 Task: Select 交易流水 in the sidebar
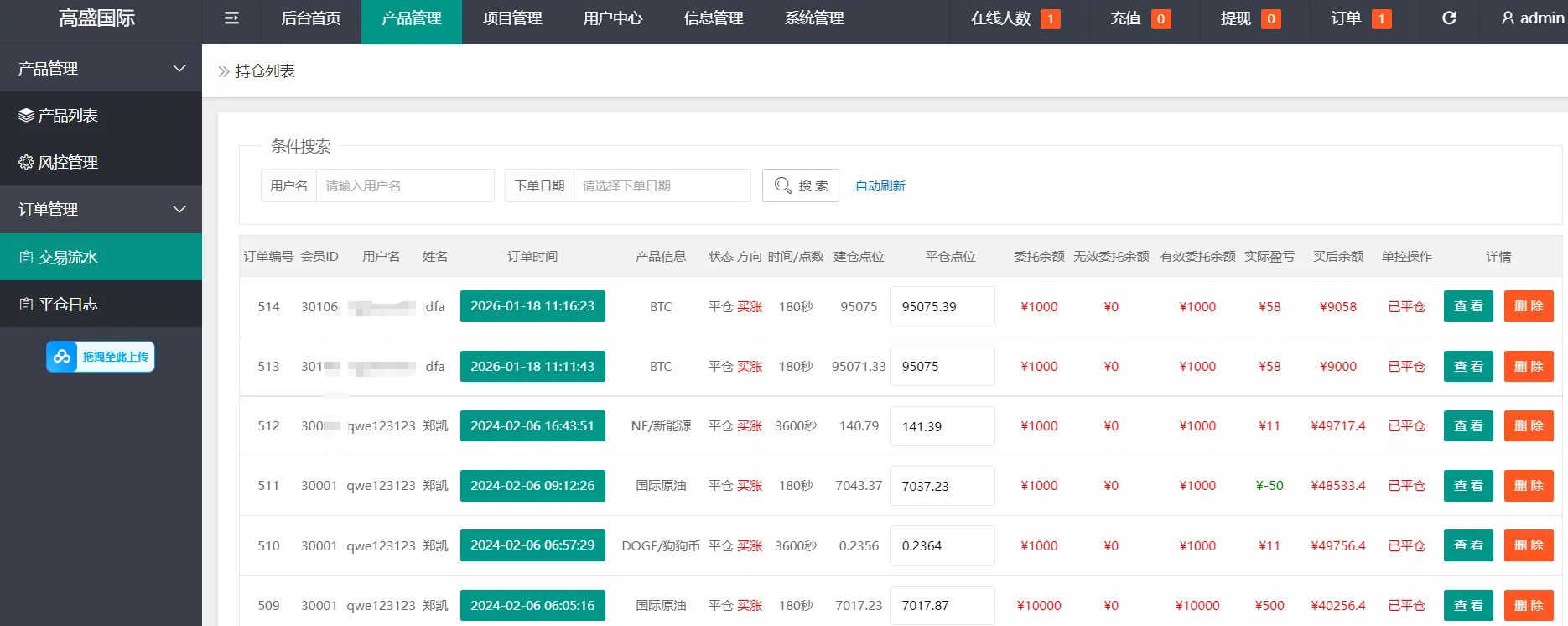tap(67, 258)
